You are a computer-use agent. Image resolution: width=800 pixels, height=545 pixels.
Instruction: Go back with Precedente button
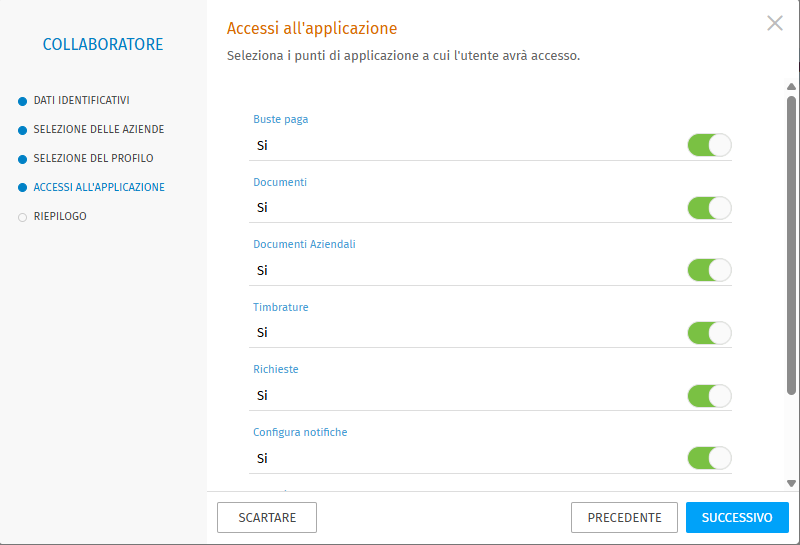[x=624, y=517]
